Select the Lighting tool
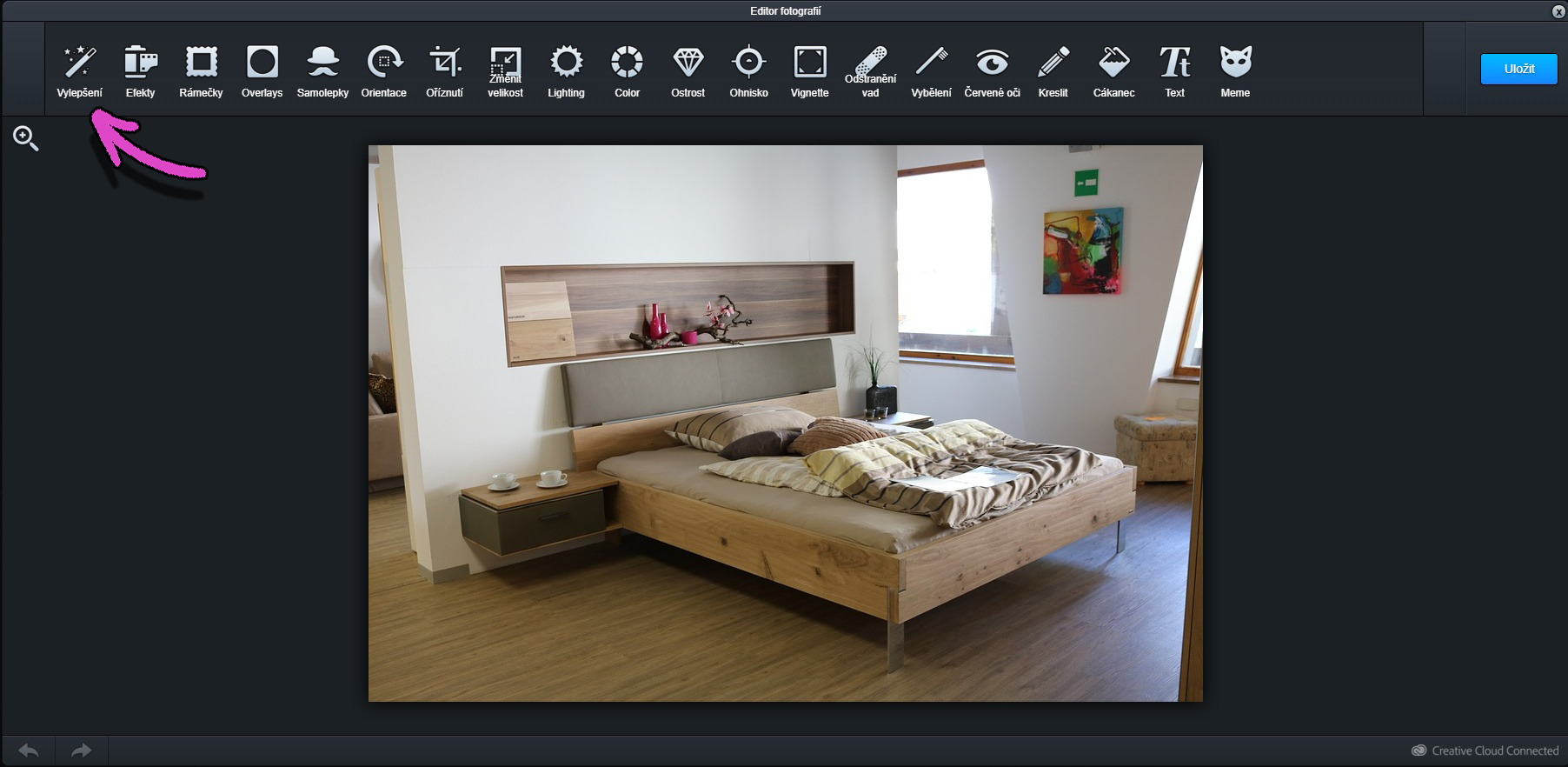The image size is (1568, 767). point(566,71)
